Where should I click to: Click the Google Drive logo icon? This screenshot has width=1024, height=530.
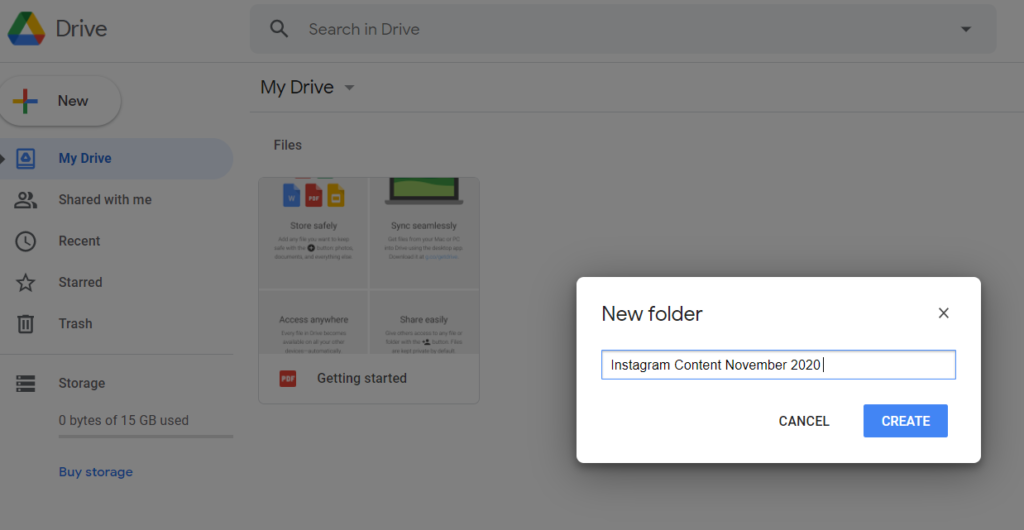[x=26, y=29]
